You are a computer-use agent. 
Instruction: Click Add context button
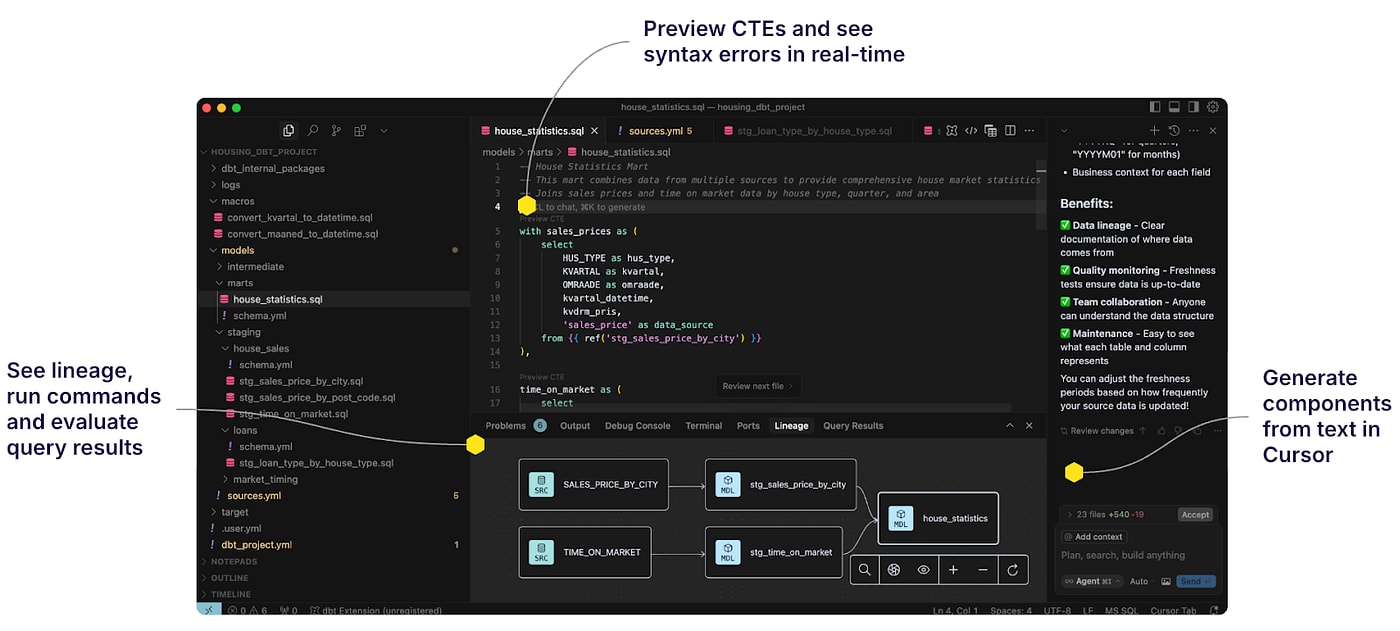pyautogui.click(x=1094, y=537)
